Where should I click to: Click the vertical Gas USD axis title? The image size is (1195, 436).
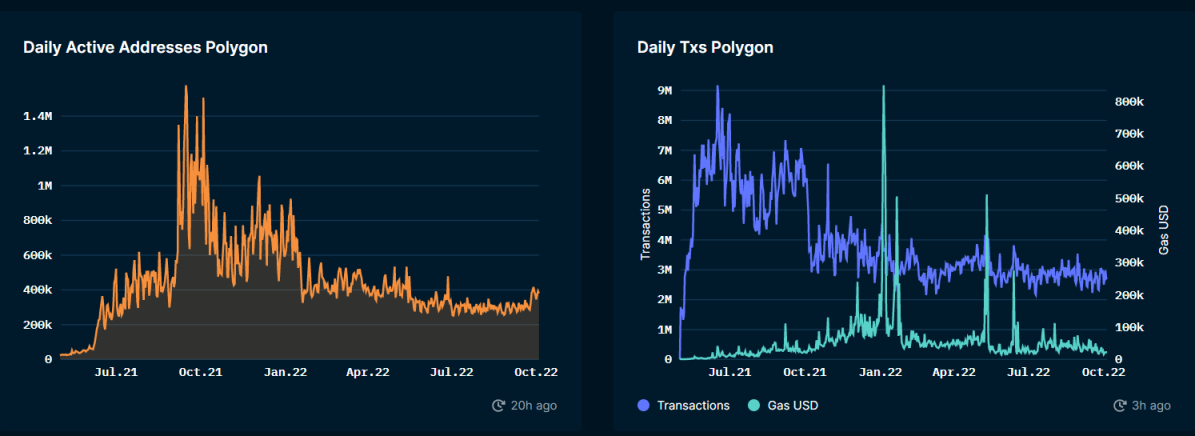point(1163,229)
